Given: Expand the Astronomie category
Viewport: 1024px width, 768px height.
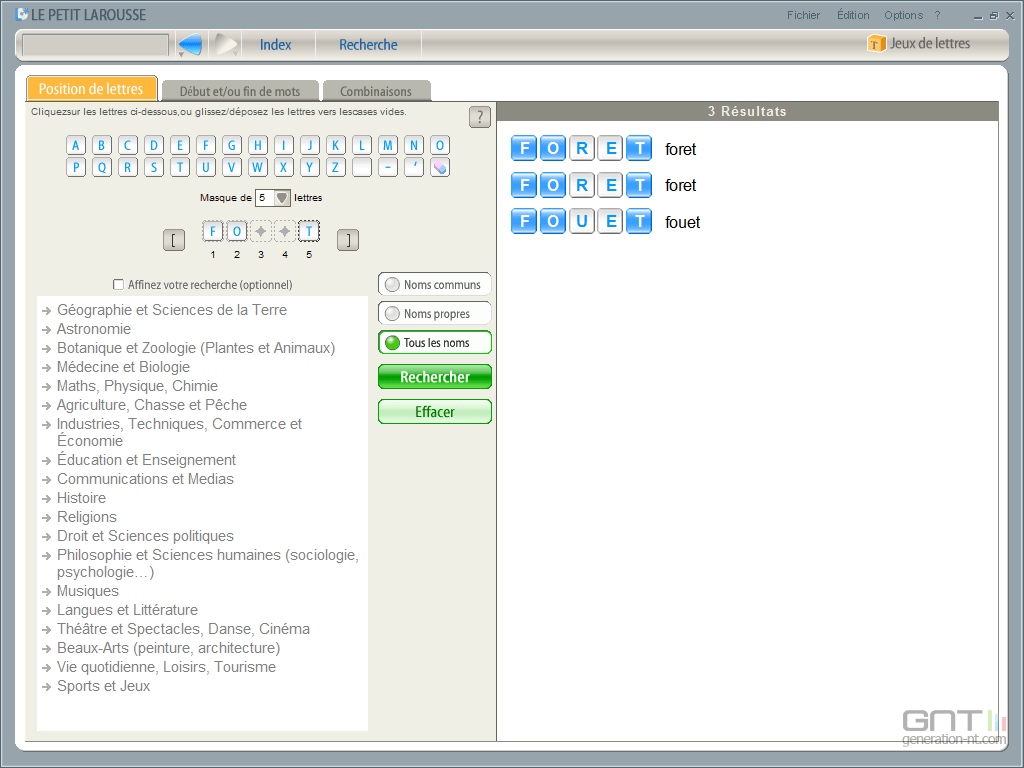Looking at the screenshot, I should click(x=93, y=328).
